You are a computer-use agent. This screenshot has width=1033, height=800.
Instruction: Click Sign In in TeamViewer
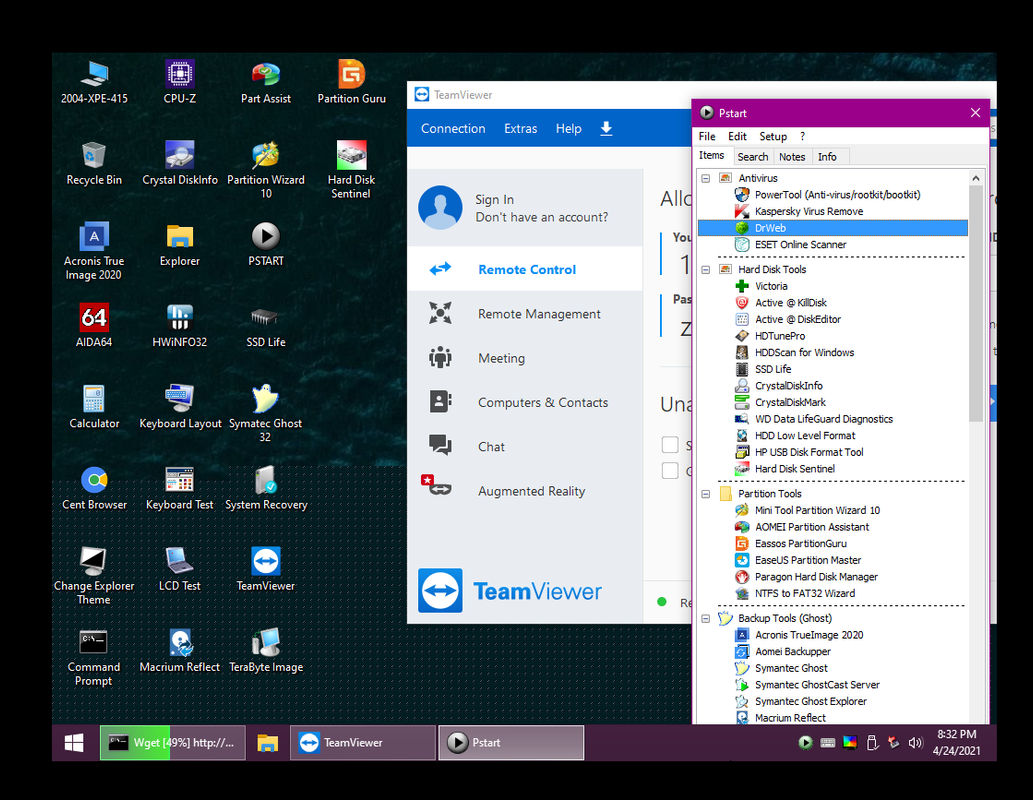click(x=495, y=200)
